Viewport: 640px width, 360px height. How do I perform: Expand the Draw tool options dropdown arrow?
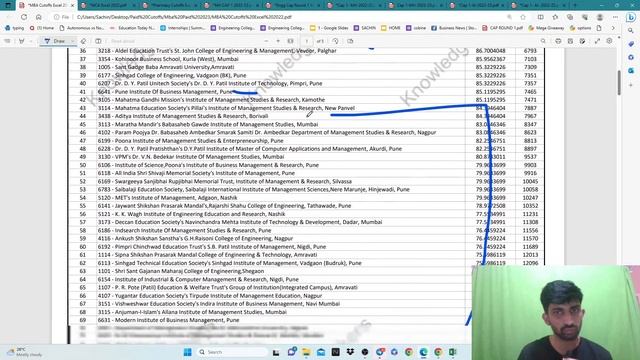coord(73,41)
